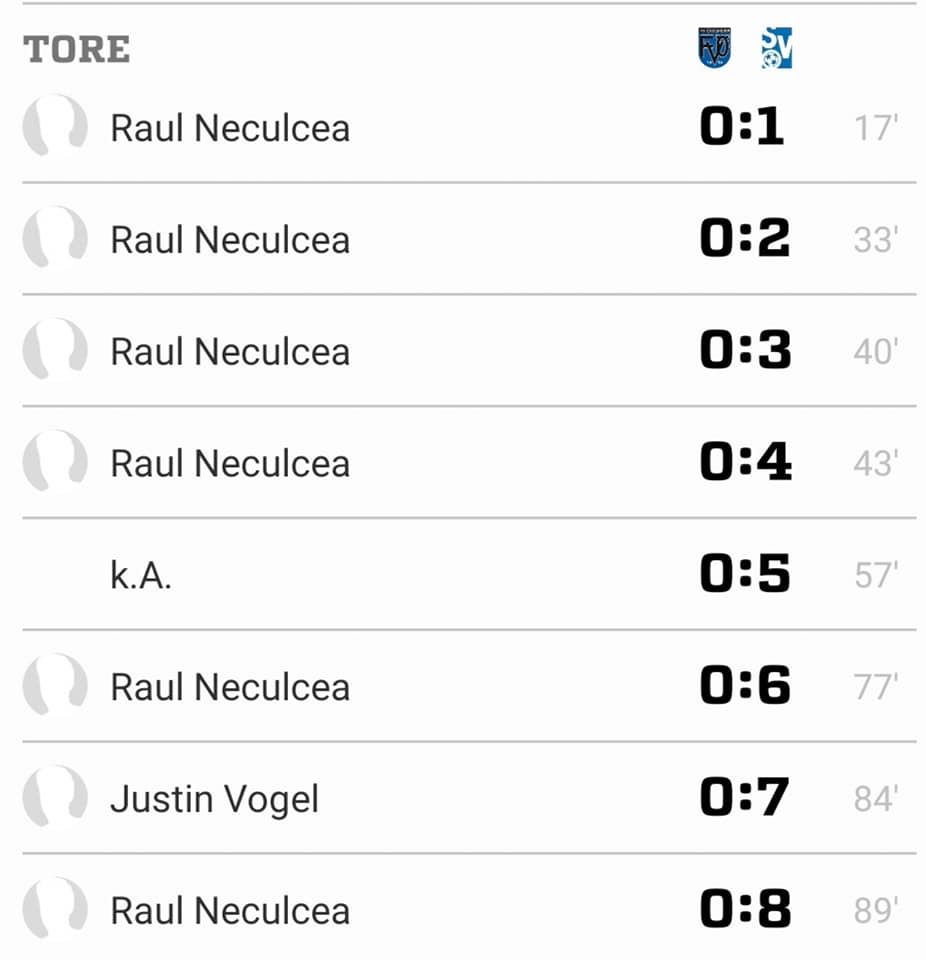926x960 pixels.
Task: Select the 33' minute marker
Action: point(876,239)
